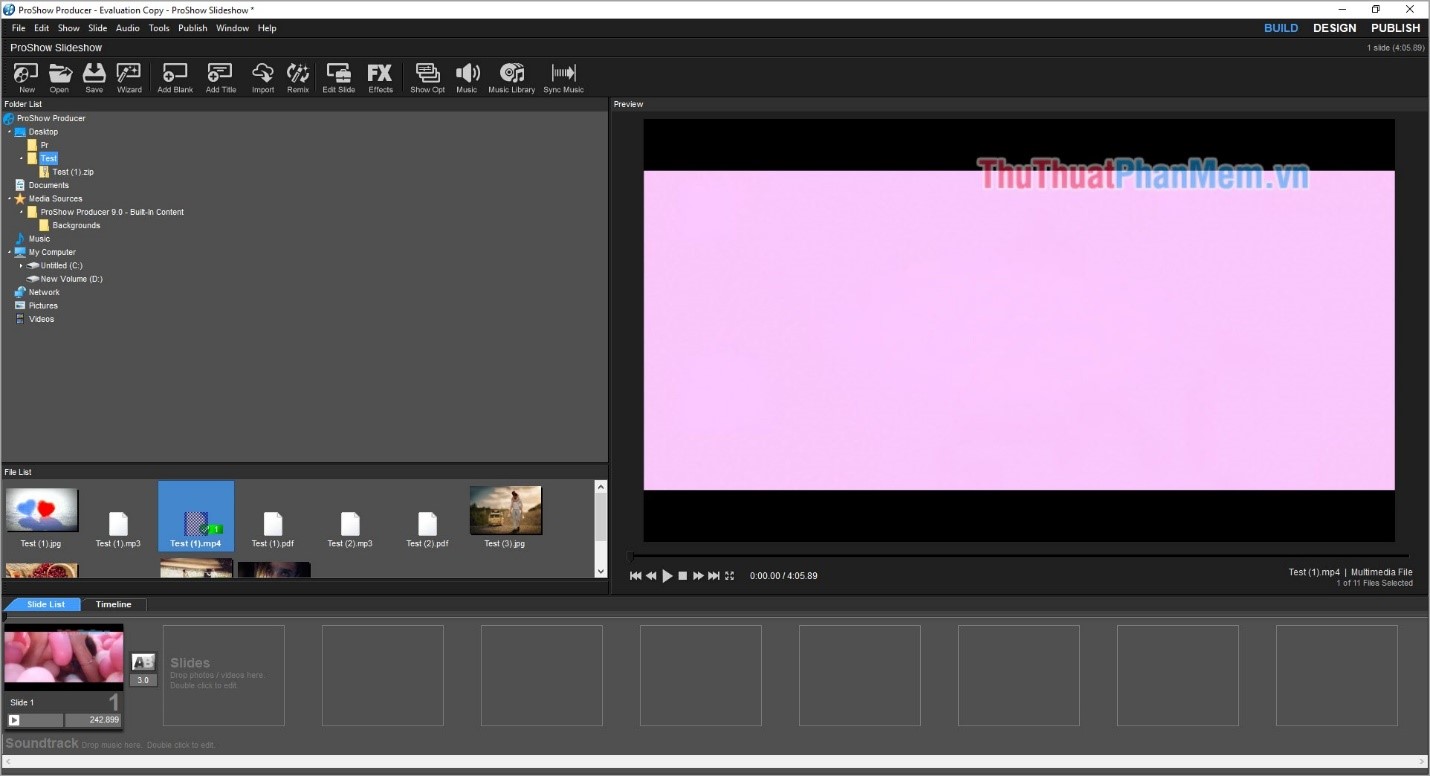Screen dimensions: 1430x776
Task: Open the Import tool
Action: tap(262, 77)
